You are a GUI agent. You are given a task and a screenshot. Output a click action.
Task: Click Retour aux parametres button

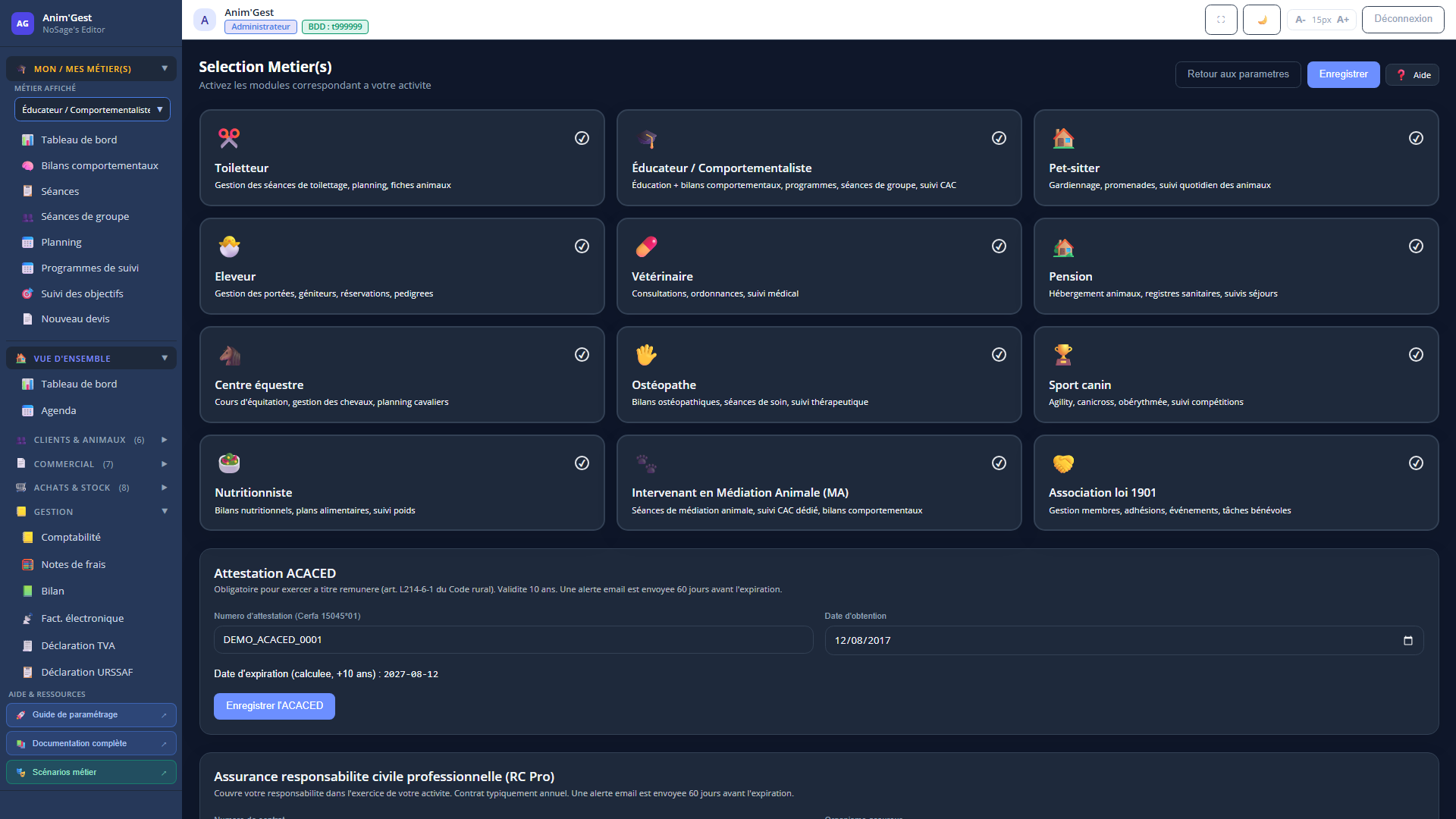click(x=1238, y=74)
